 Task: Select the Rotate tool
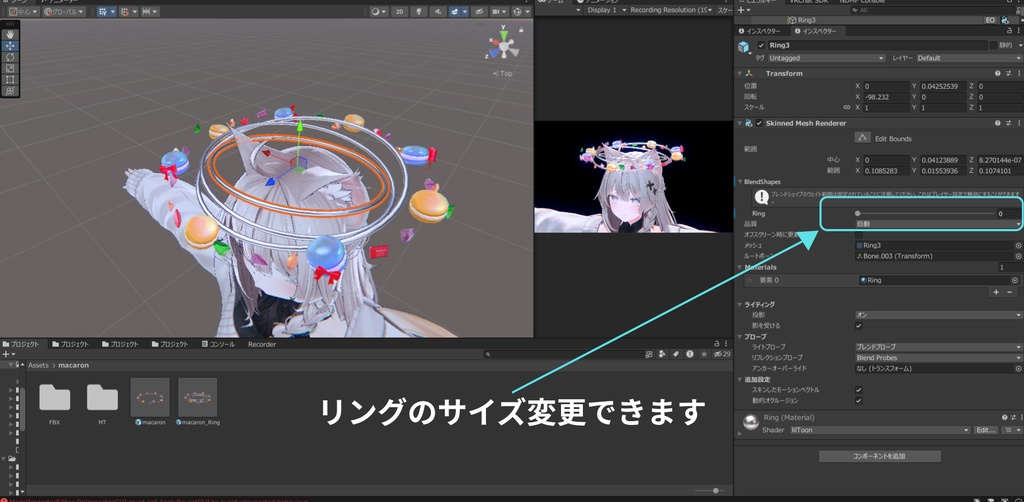tap(10, 57)
